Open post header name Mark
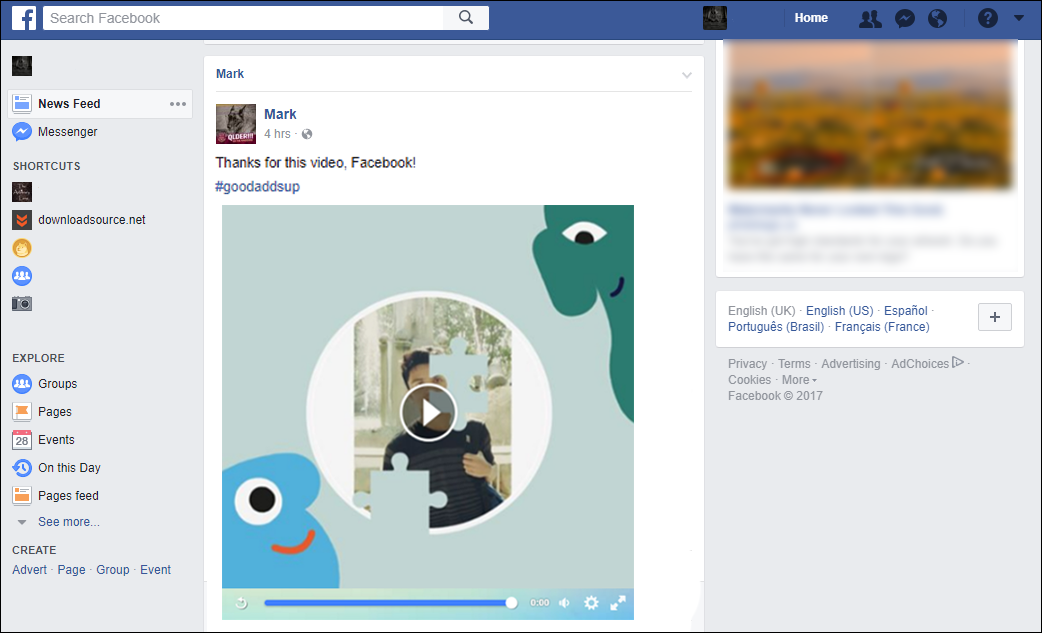 point(230,74)
